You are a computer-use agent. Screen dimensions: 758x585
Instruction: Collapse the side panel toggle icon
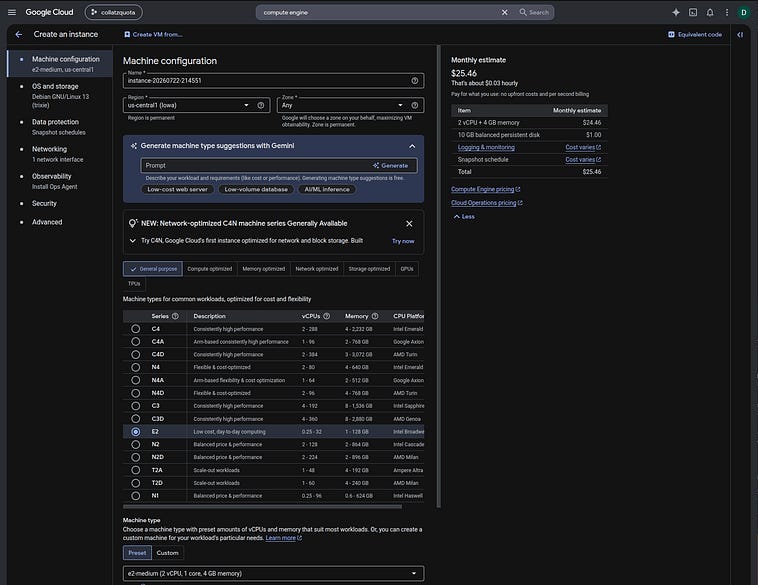(x=740, y=34)
